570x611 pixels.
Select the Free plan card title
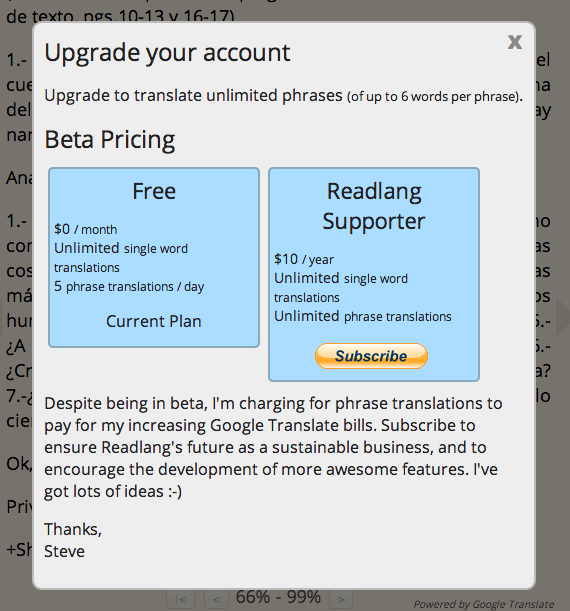(x=154, y=191)
